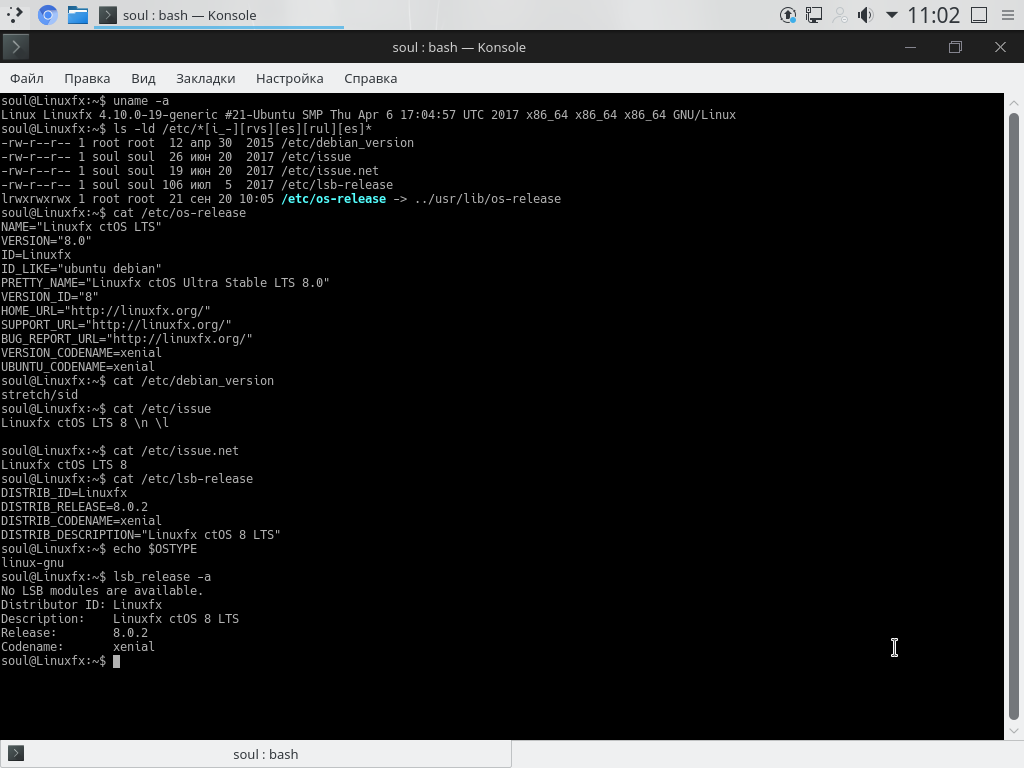Viewport: 1024px width, 768px height.
Task: Click the last prompt with the cursor
Action: (60, 661)
